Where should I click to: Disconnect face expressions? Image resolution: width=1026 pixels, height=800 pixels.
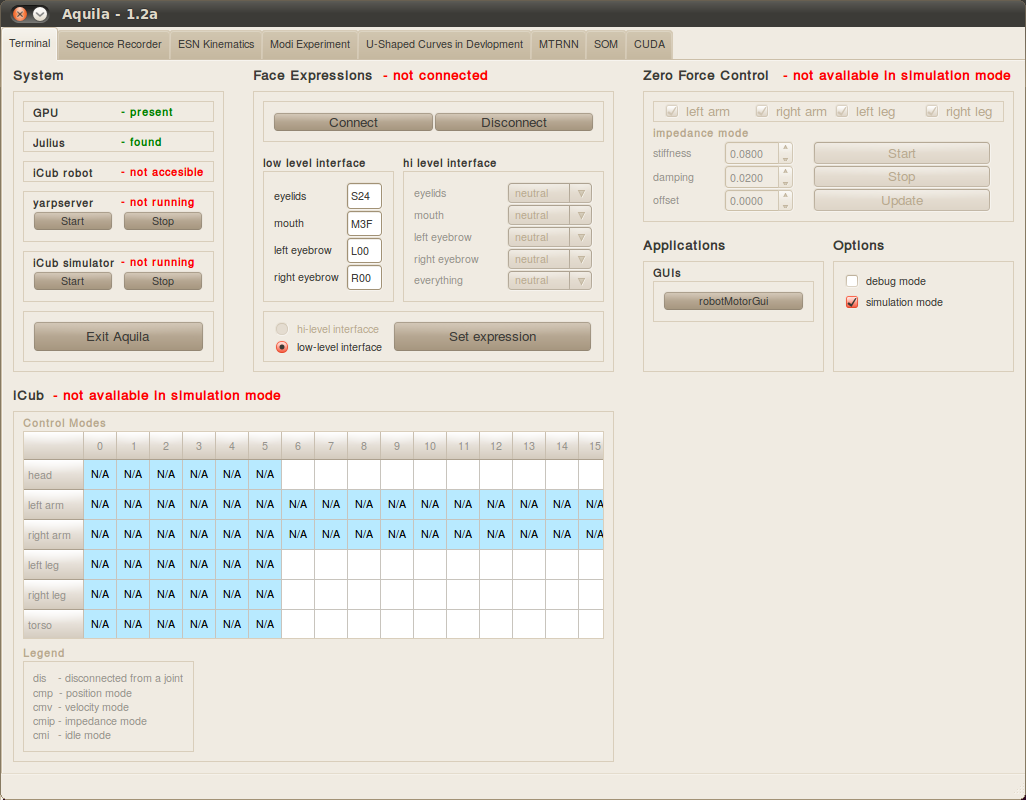tap(514, 122)
